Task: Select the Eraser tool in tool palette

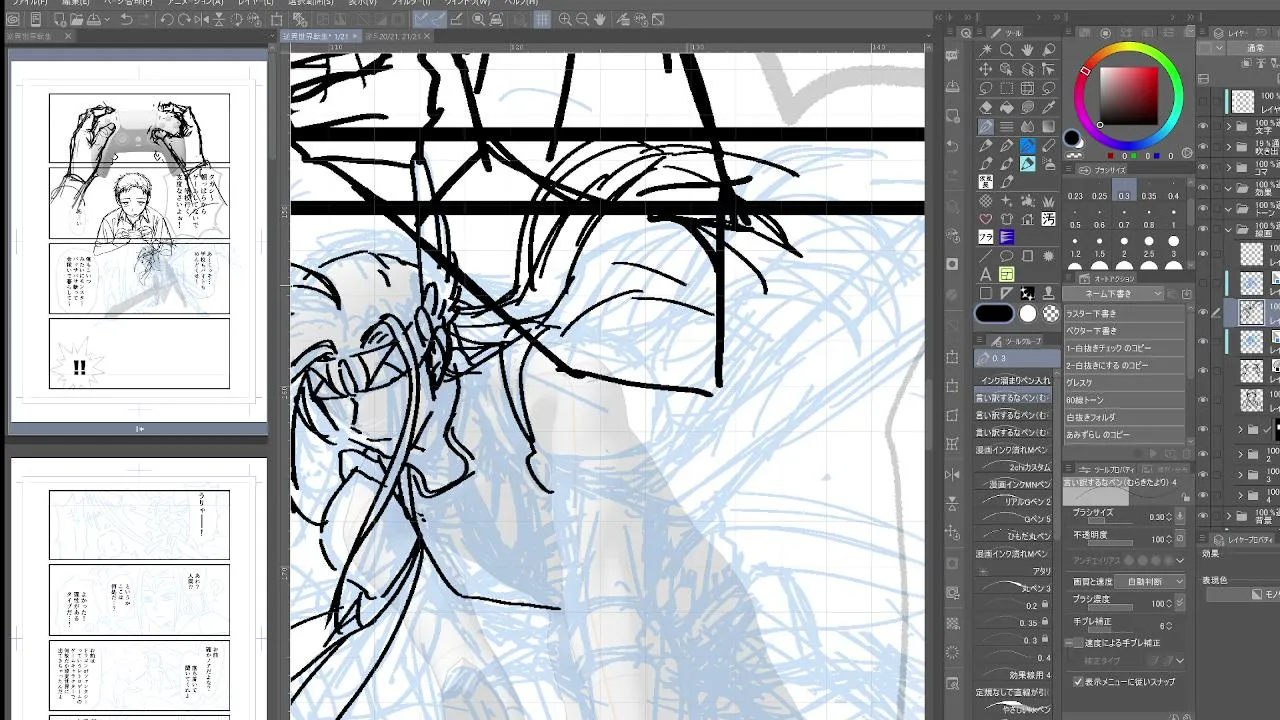Action: 985,108
